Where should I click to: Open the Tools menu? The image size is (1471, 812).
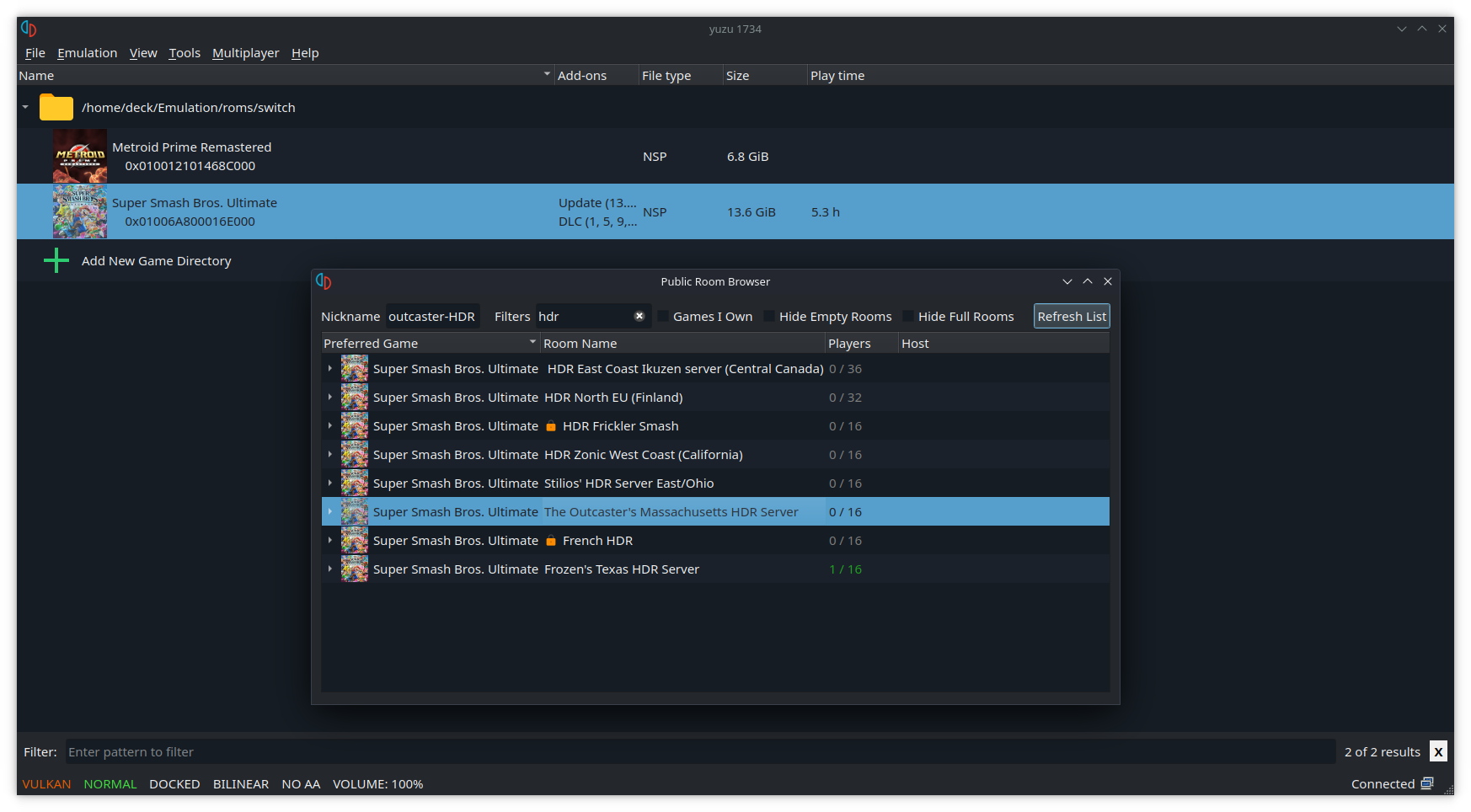[185, 53]
